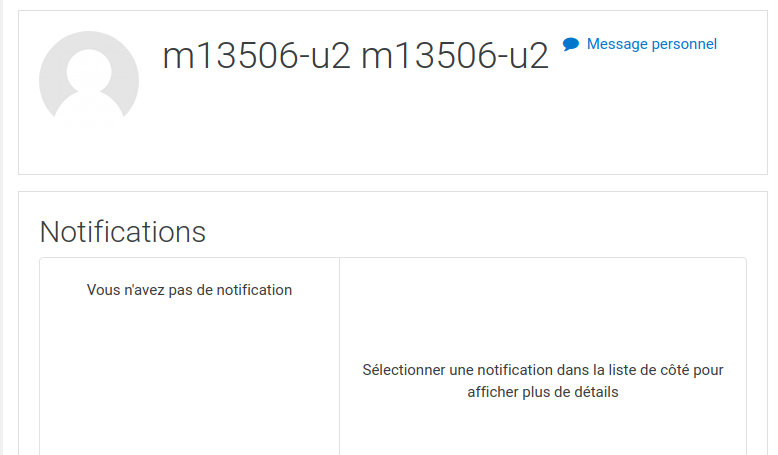Viewport: 778px width, 455px height.
Task: Click blank area of the profile card
Action: 447,134
